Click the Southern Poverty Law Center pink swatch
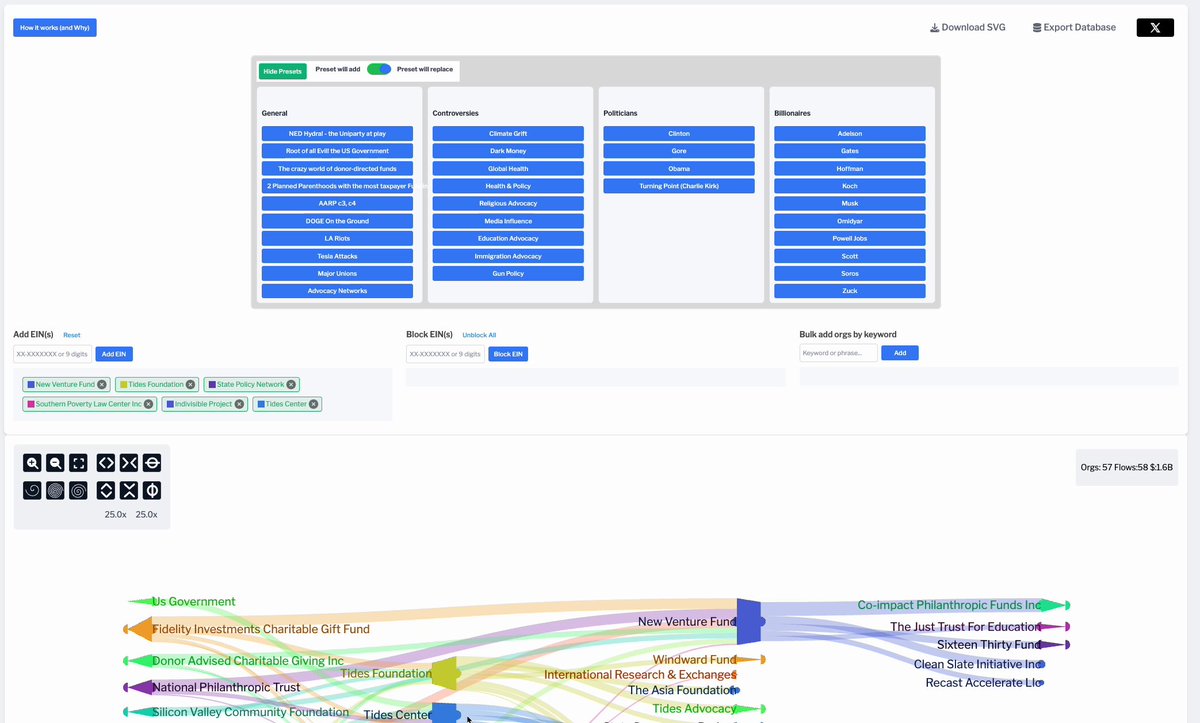The width and height of the screenshot is (1200, 723). coord(31,404)
